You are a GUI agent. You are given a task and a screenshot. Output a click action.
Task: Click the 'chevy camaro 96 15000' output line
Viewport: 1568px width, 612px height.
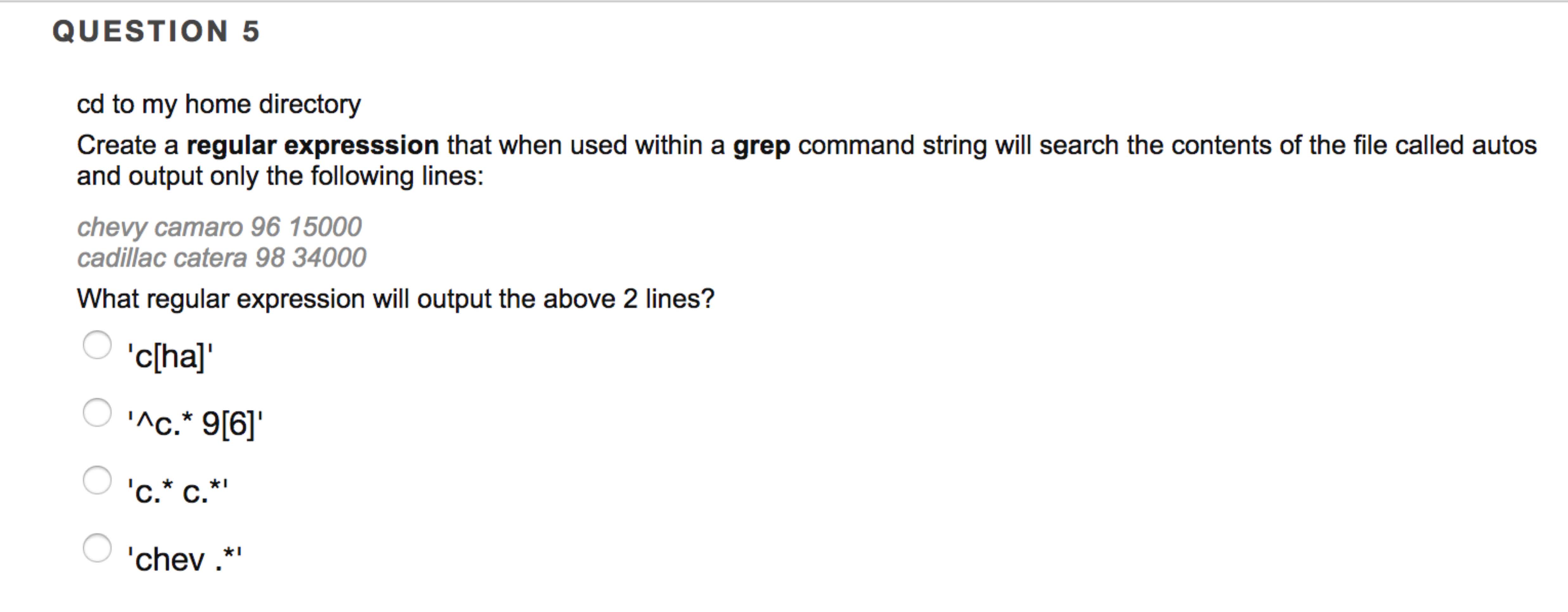[x=219, y=227]
